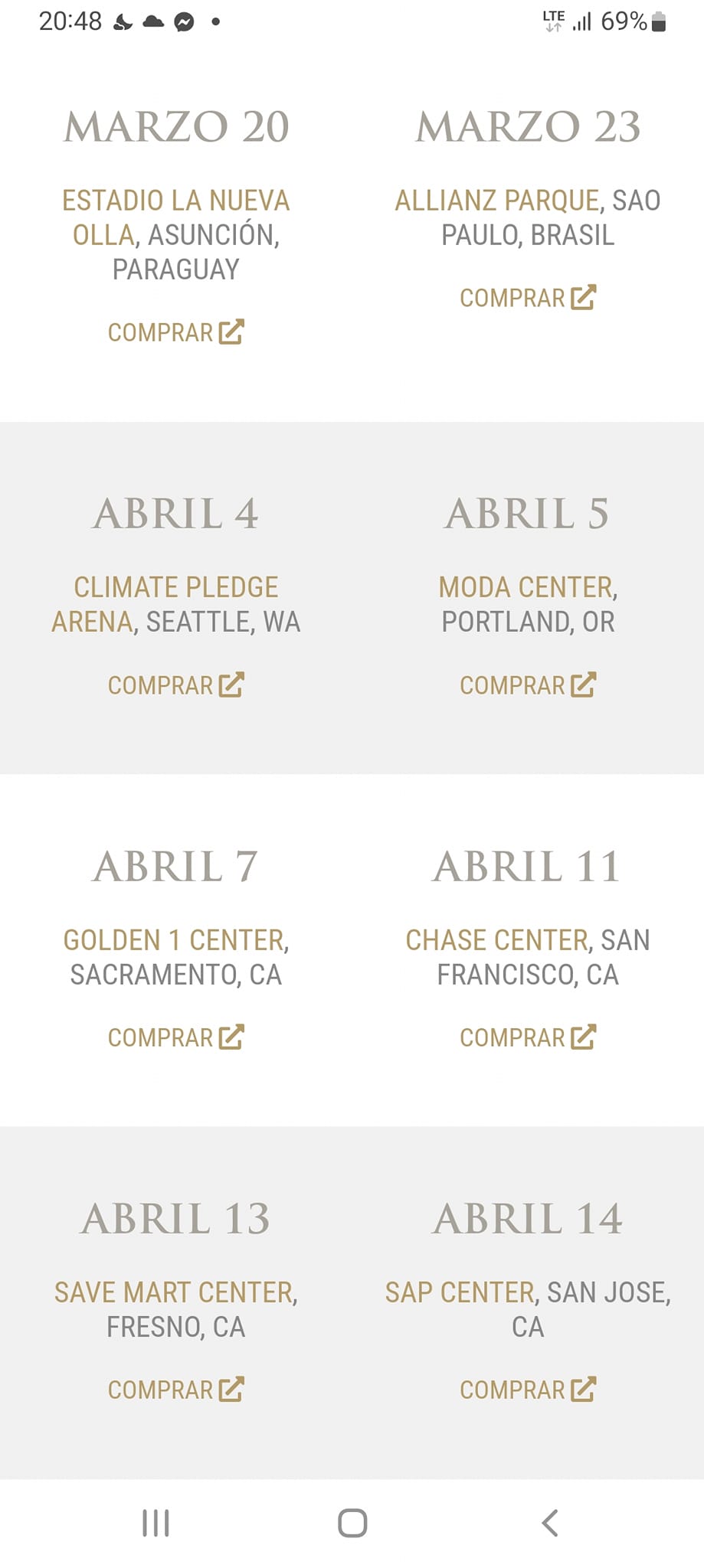Tap external-link icon for Asunción Marzo 20 show
The width and height of the screenshot is (704, 1568).
pos(231,332)
